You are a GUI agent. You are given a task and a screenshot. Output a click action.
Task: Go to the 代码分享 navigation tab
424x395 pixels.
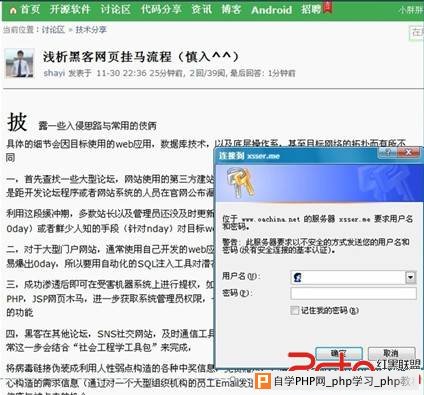161,9
